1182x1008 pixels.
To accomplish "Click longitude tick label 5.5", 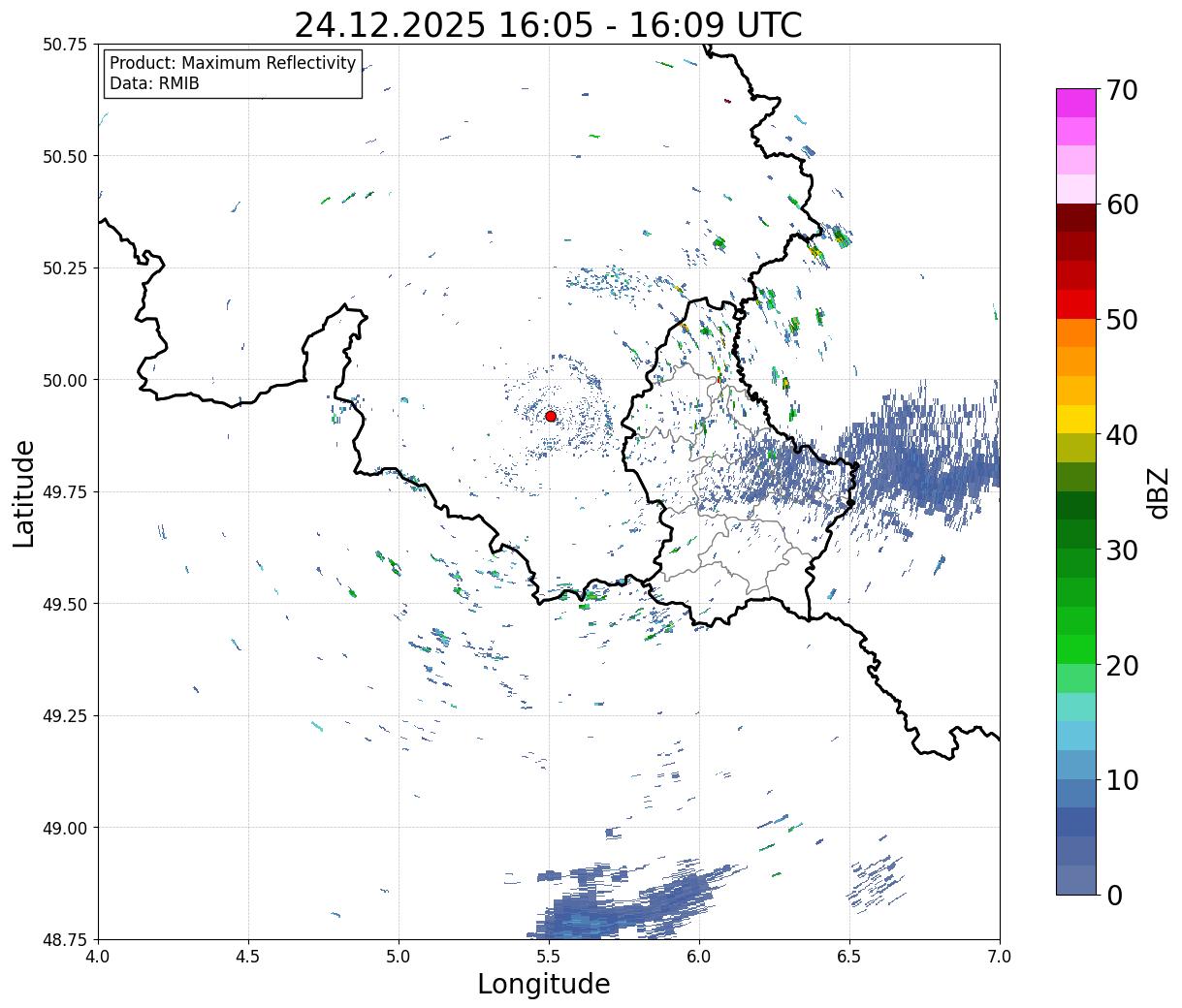I will (x=549, y=957).
